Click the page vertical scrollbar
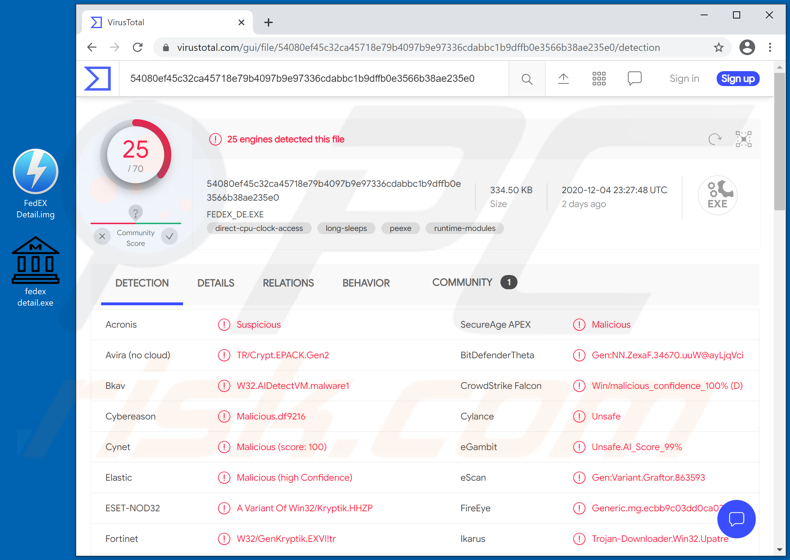 779,142
